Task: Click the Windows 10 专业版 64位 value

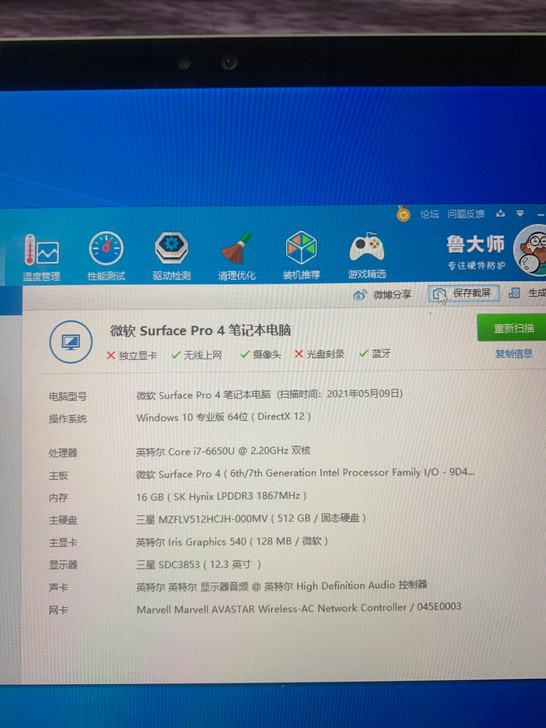Action: coord(223,416)
